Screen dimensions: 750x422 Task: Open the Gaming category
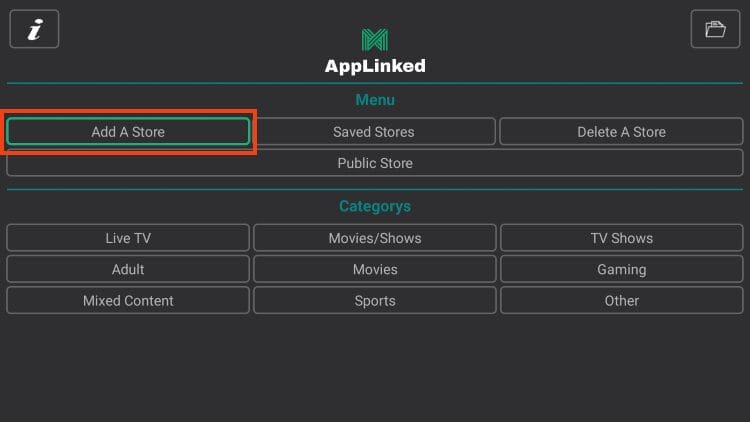tap(622, 269)
